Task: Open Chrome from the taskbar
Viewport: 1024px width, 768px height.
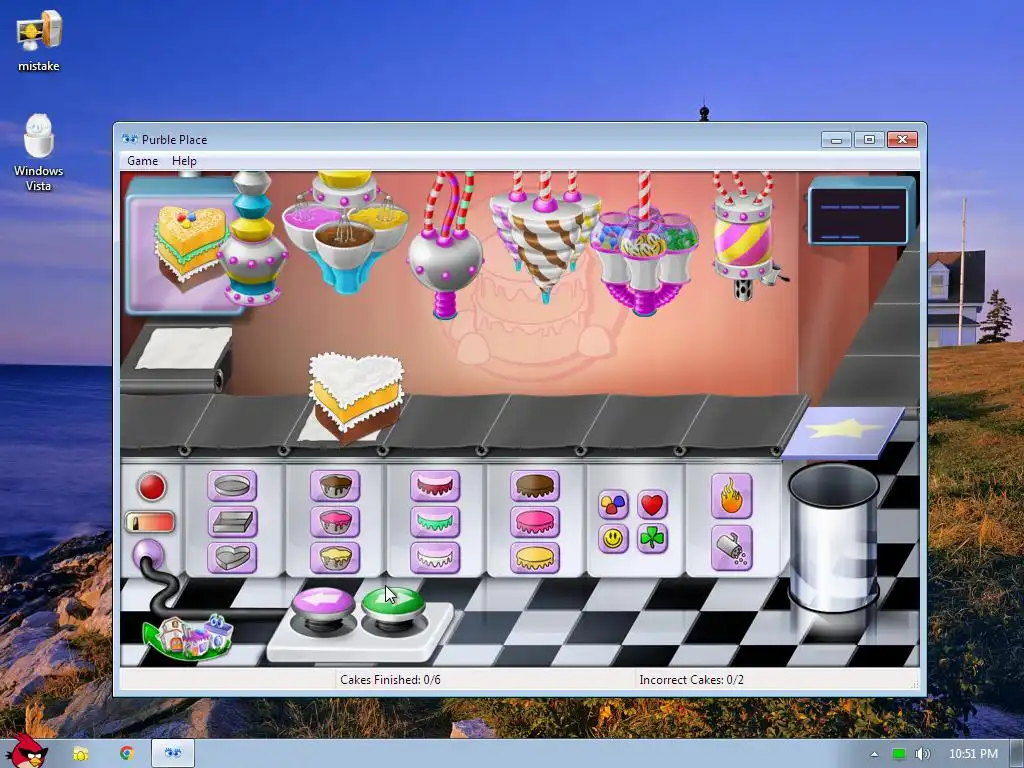Action: tap(127, 753)
